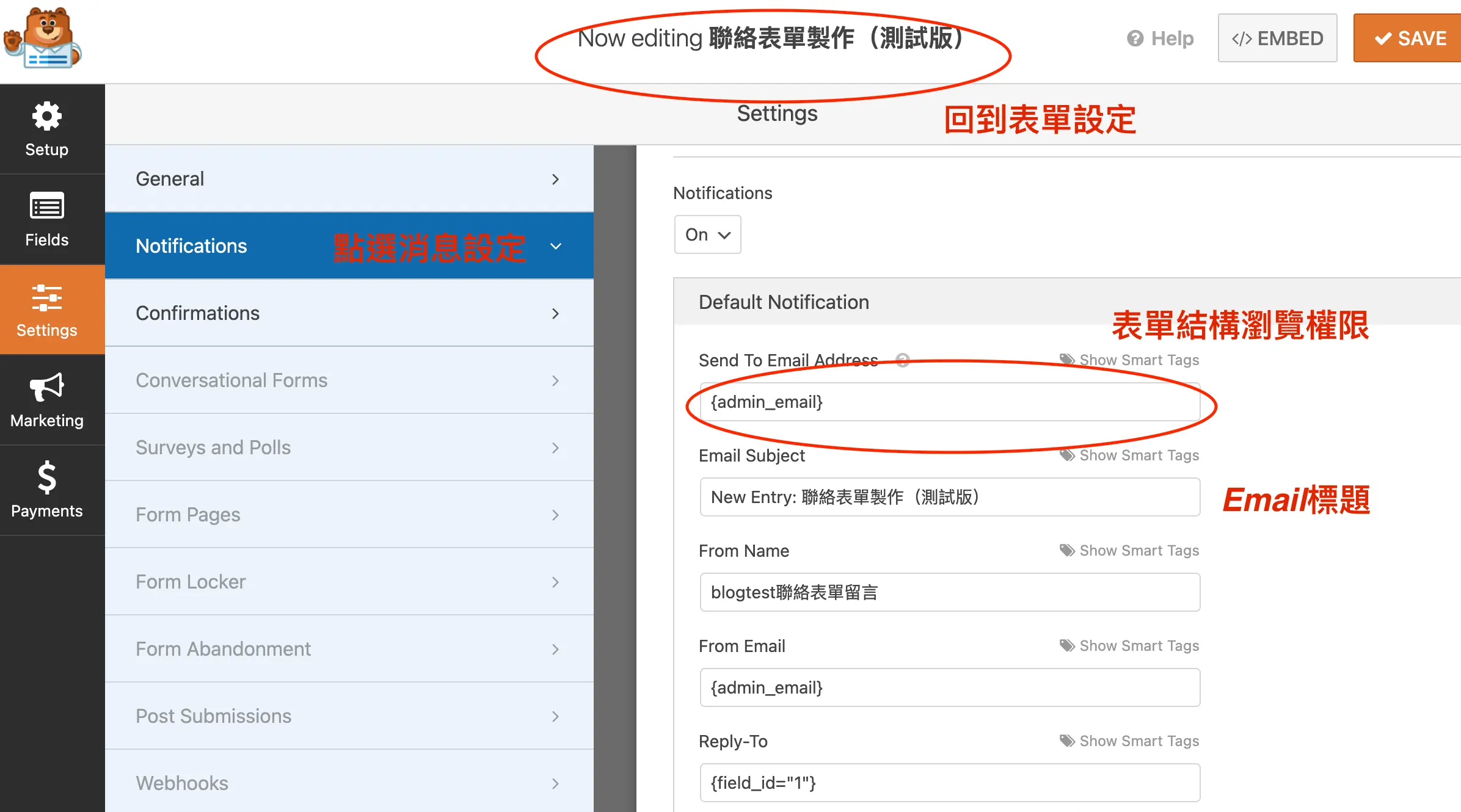Viewport: 1461px width, 812px height.
Task: Show Smart Tags for Email Subject
Action: click(x=1129, y=455)
